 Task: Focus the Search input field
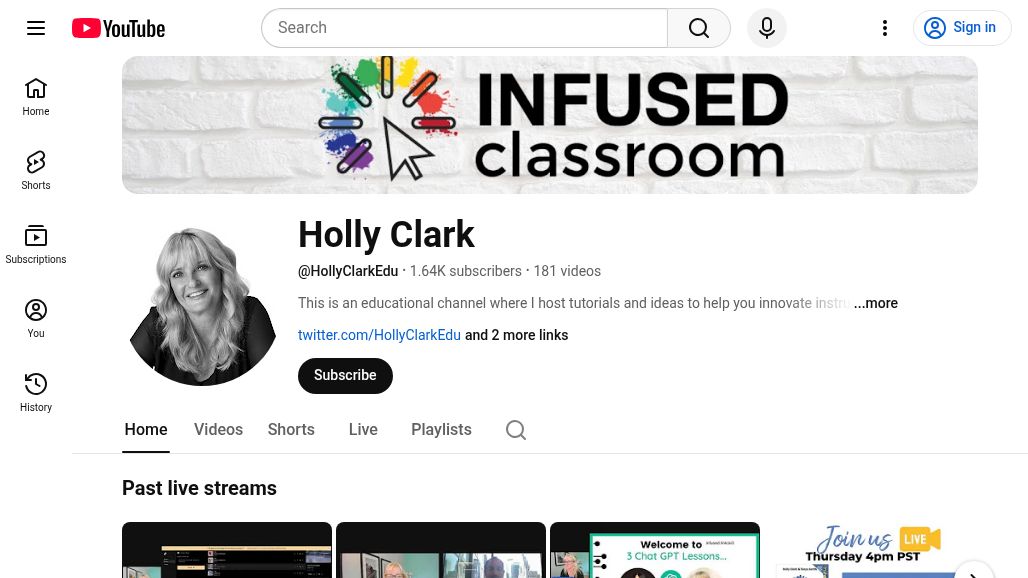465,28
